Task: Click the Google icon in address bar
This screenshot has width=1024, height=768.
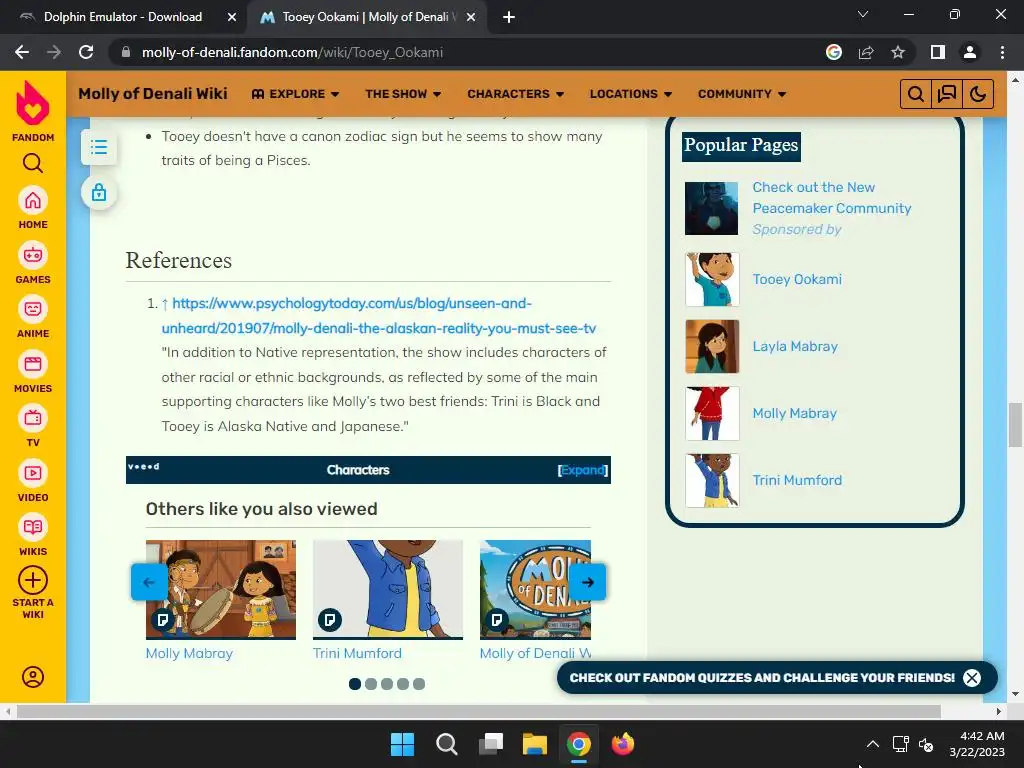Action: point(834,52)
